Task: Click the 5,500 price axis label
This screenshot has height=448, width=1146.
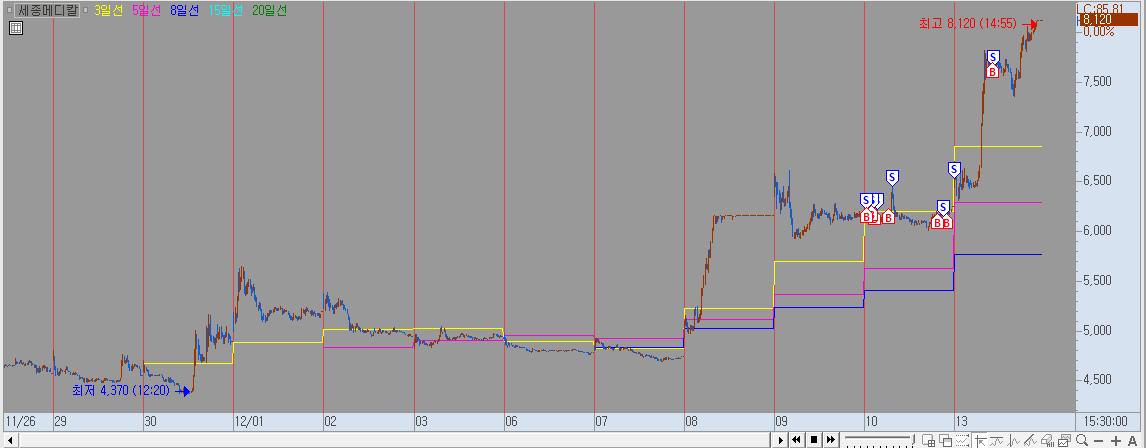Action: coord(1096,280)
